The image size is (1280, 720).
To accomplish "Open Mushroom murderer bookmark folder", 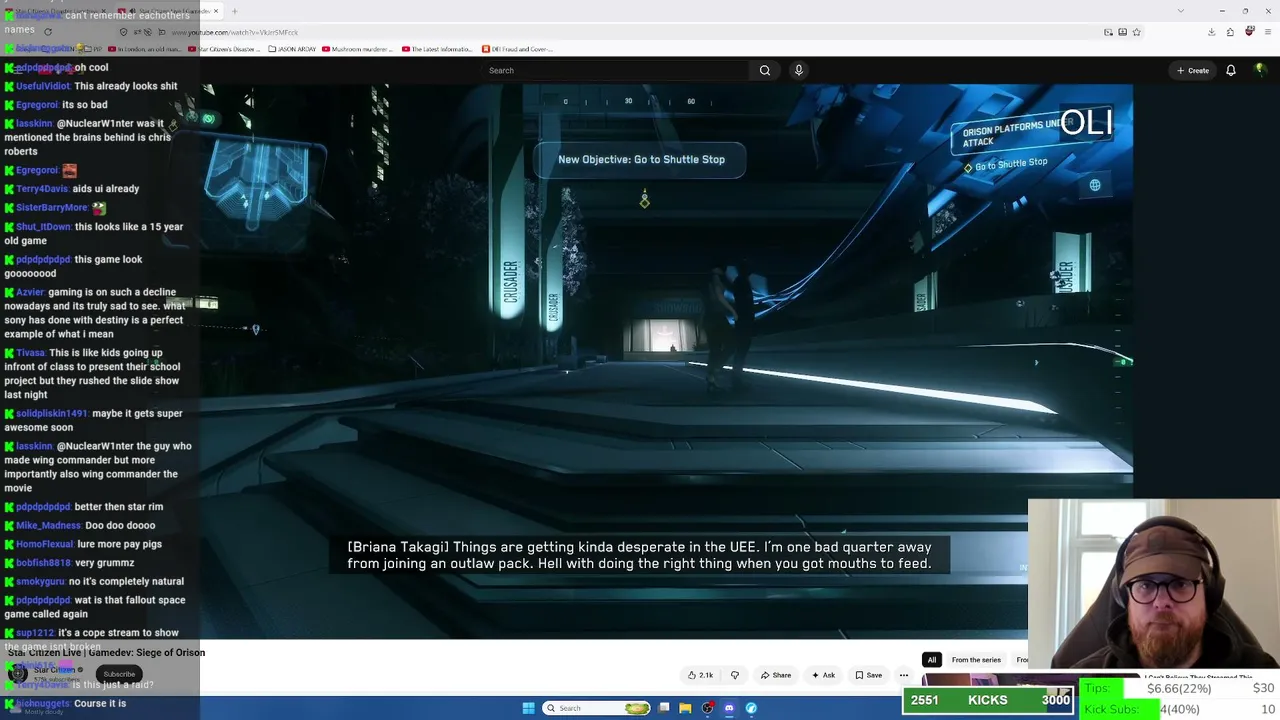I will (358, 49).
